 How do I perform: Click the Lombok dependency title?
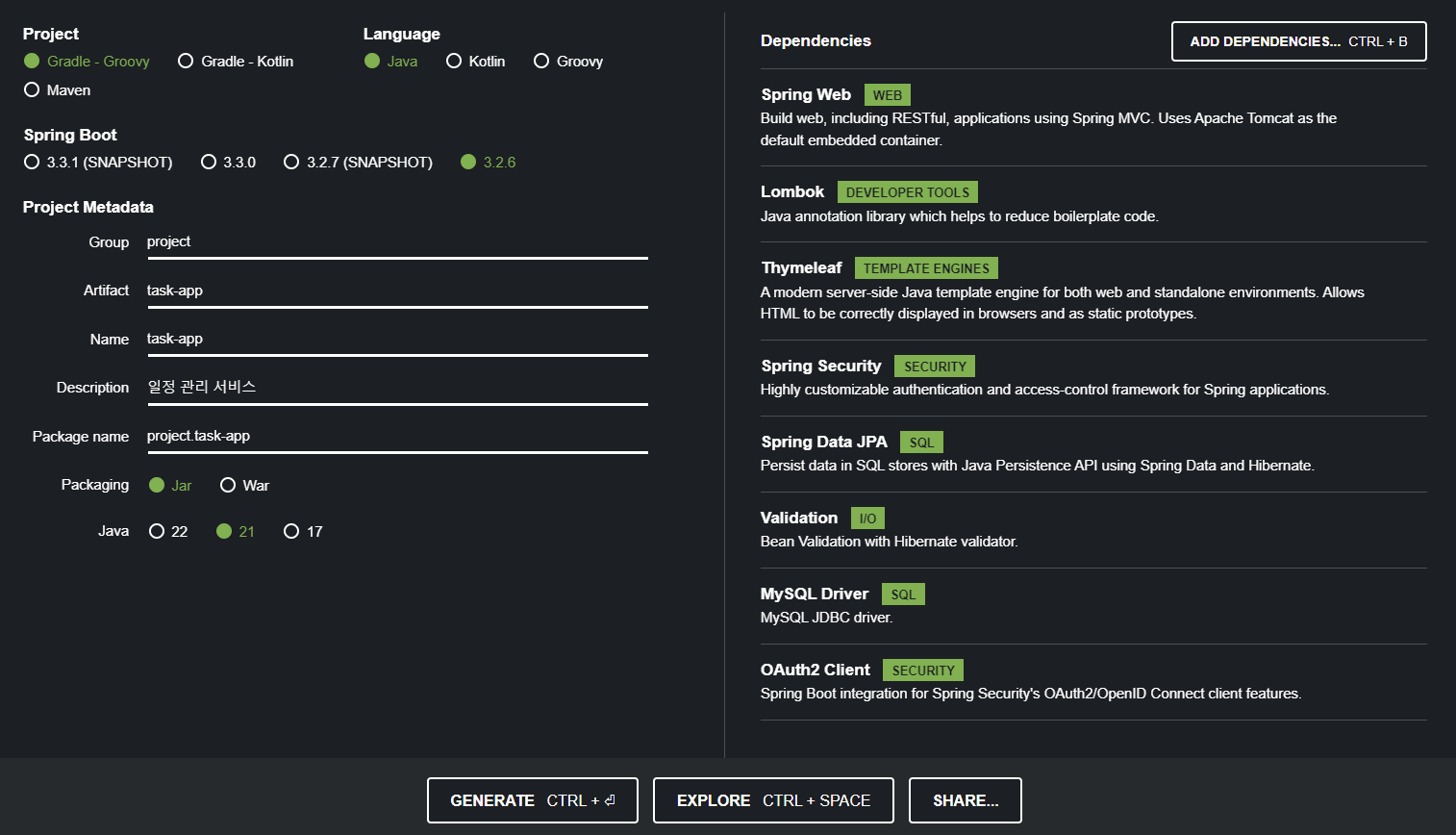pos(792,191)
